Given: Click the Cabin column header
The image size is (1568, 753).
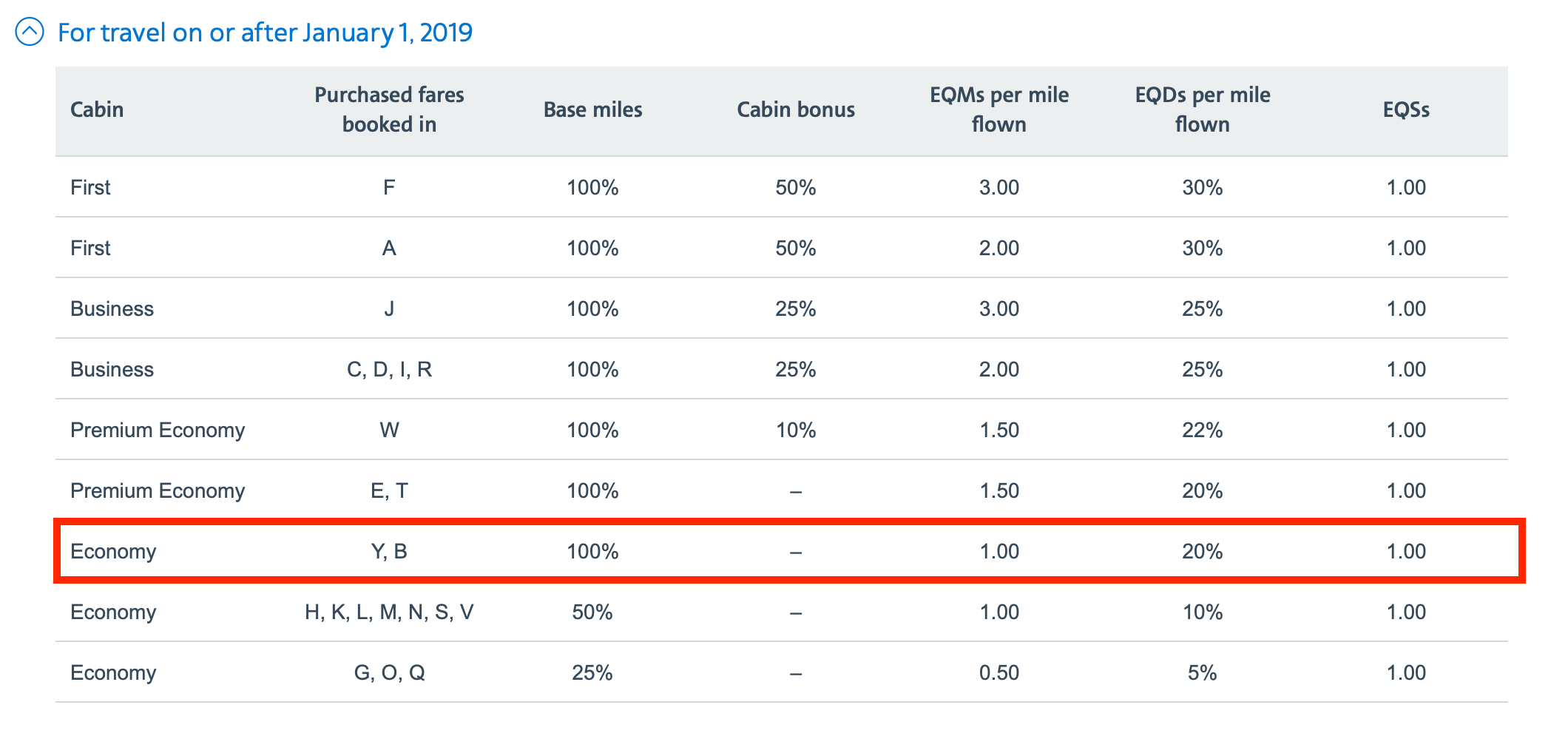Looking at the screenshot, I should tap(97, 109).
